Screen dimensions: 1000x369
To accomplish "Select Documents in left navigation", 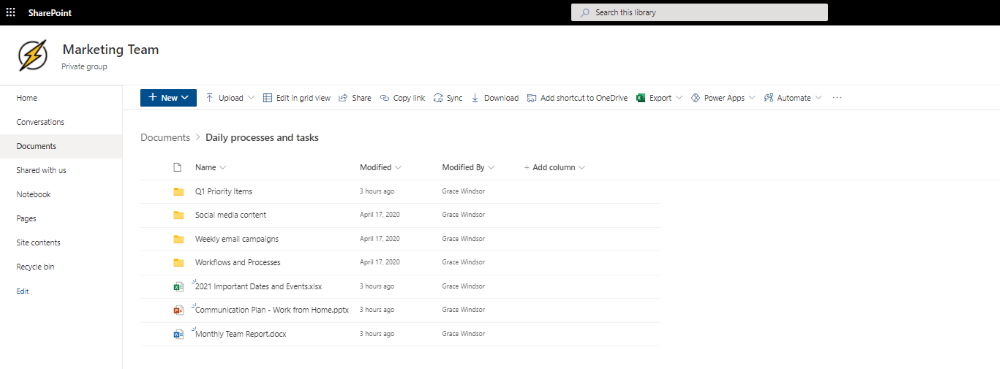I will click(36, 146).
